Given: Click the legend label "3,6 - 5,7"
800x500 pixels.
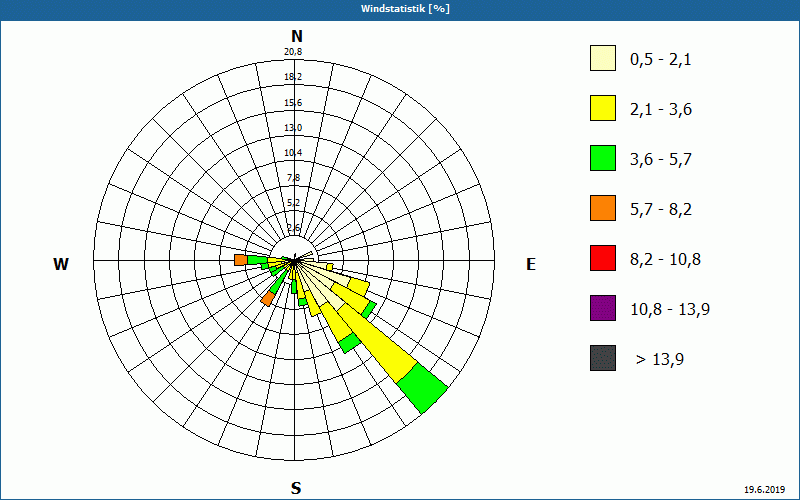Looking at the screenshot, I should click(661, 160).
